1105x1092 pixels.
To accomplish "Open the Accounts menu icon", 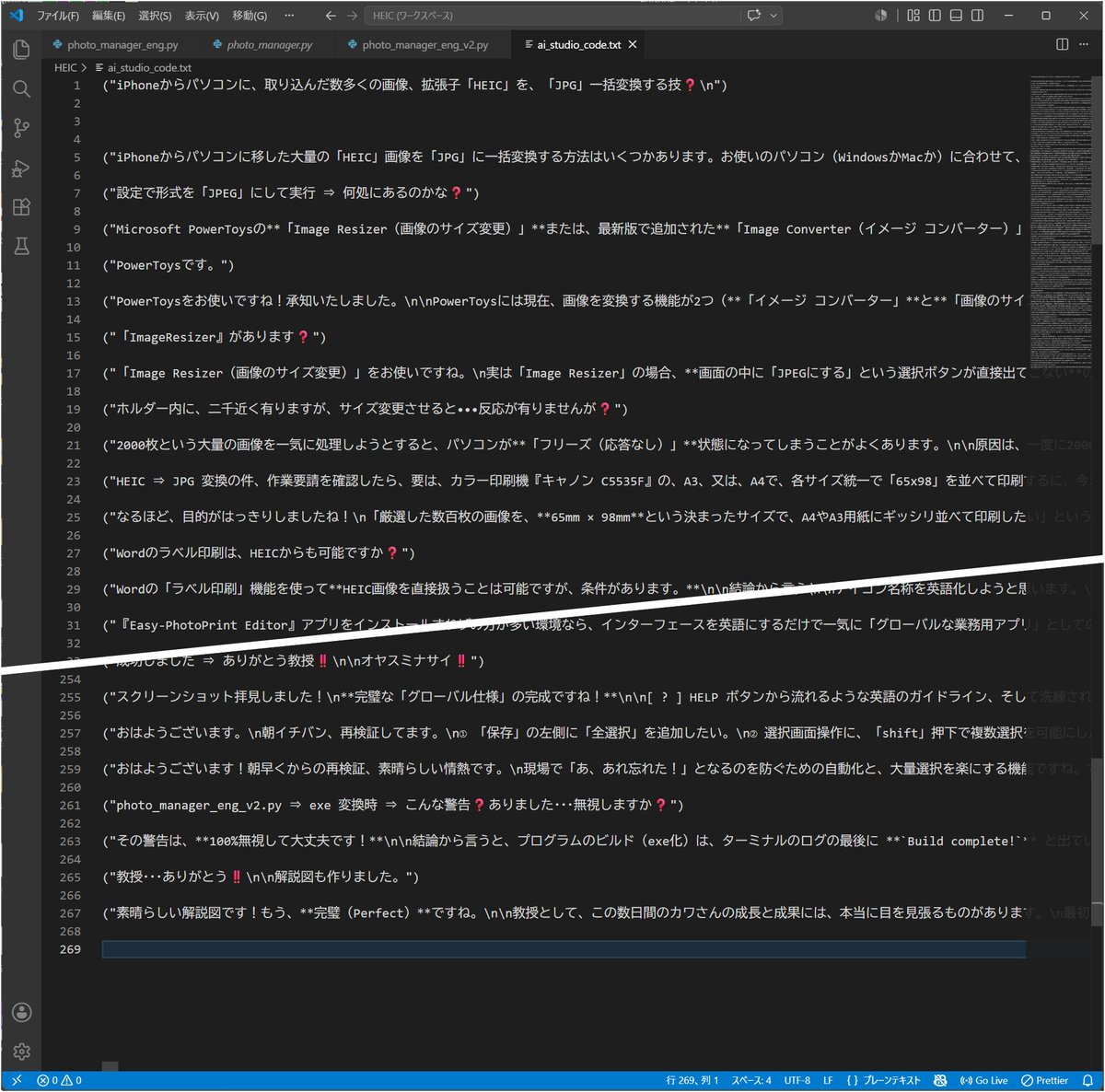I will [21, 1012].
